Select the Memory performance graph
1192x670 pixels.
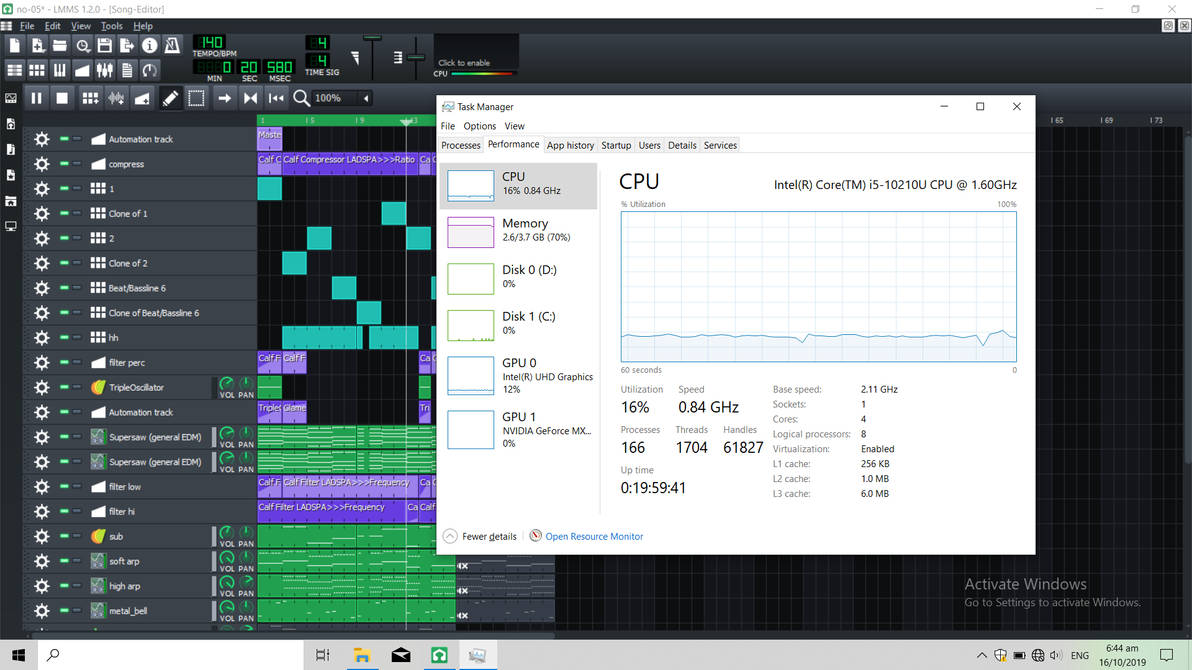519,231
